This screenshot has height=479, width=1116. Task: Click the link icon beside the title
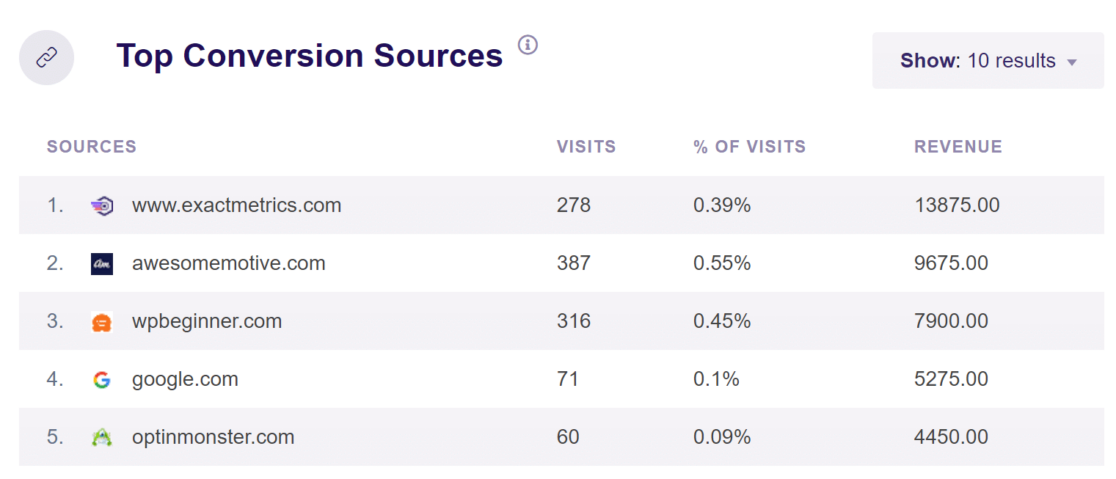coord(46,57)
